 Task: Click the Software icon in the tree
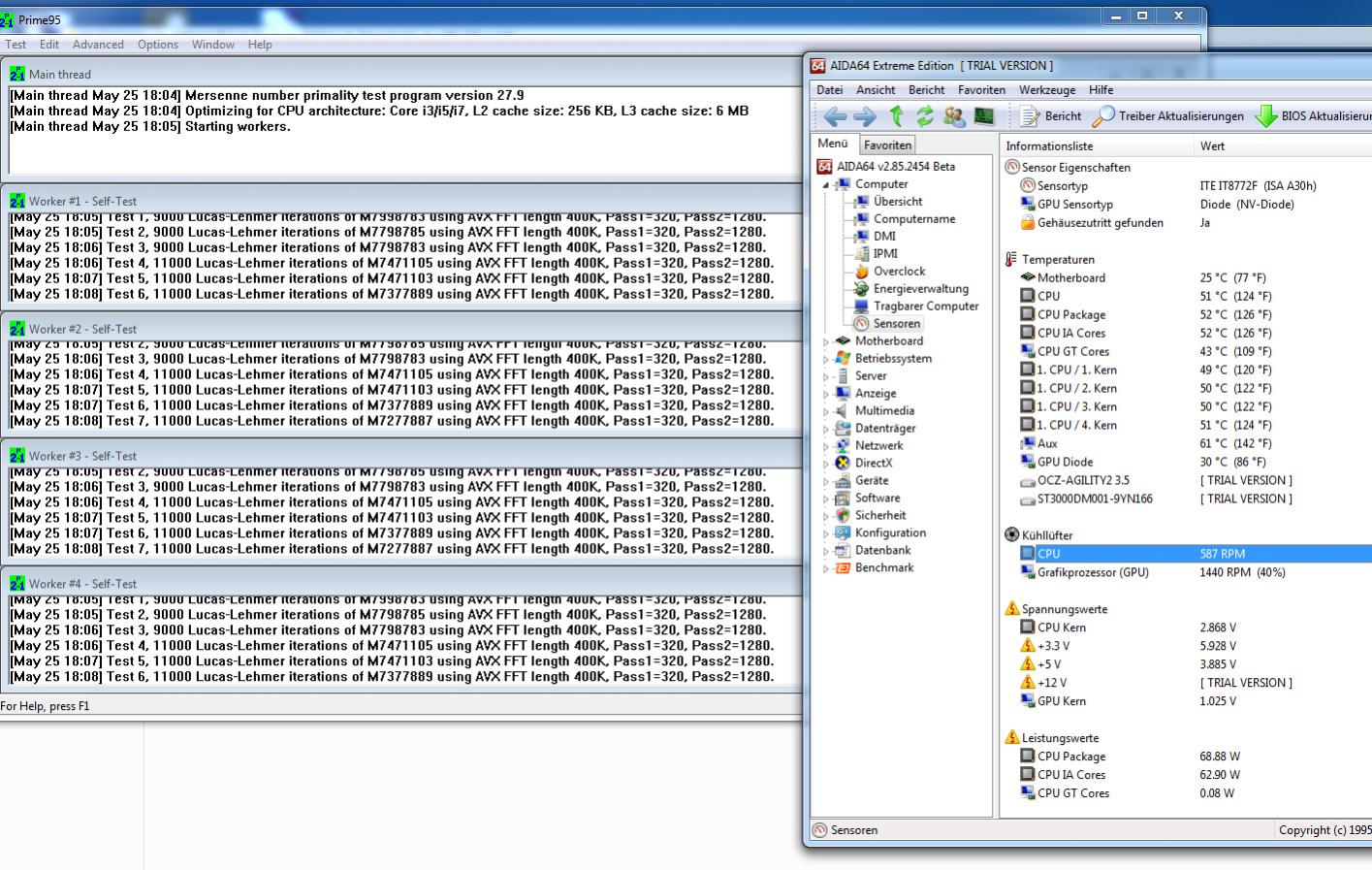point(843,499)
